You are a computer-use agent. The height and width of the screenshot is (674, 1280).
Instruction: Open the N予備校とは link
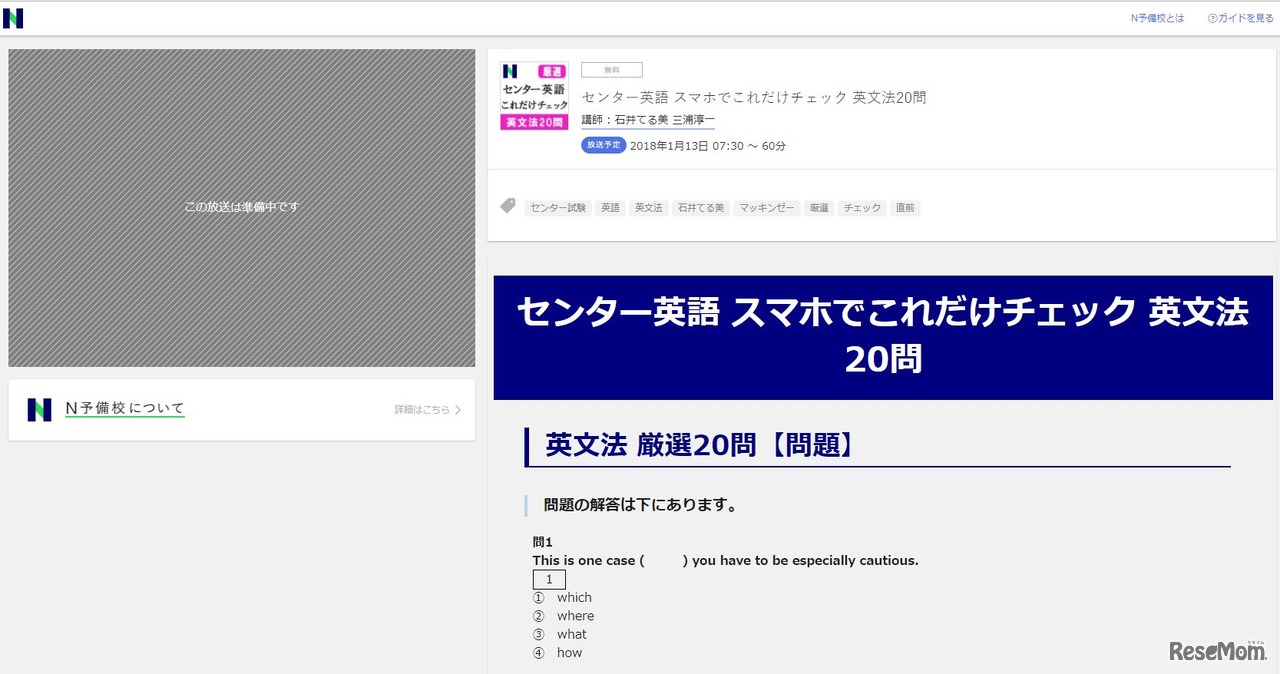[x=1157, y=18]
